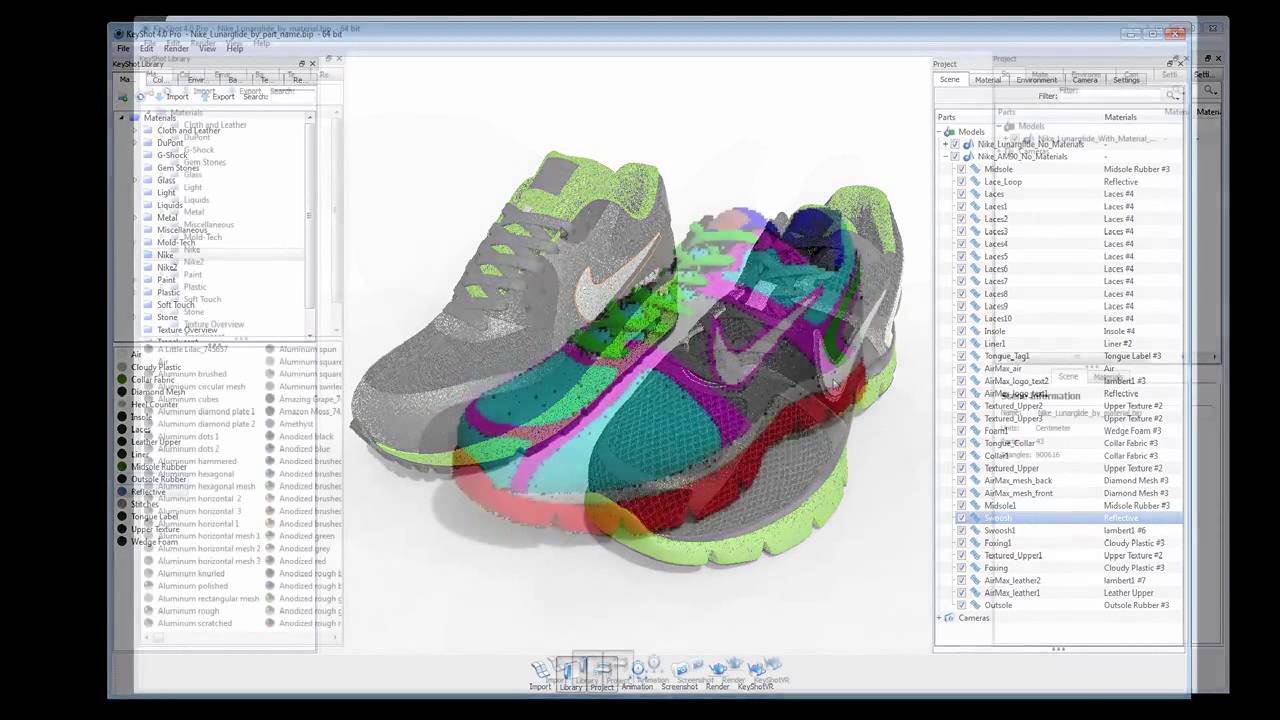This screenshot has height=720, width=1280.
Task: Click the Filter field in Project panel
Action: tap(1112, 96)
